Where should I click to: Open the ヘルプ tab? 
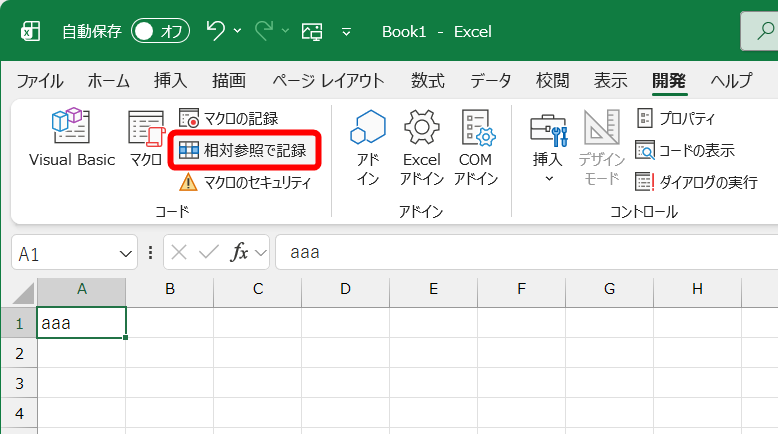(x=731, y=80)
